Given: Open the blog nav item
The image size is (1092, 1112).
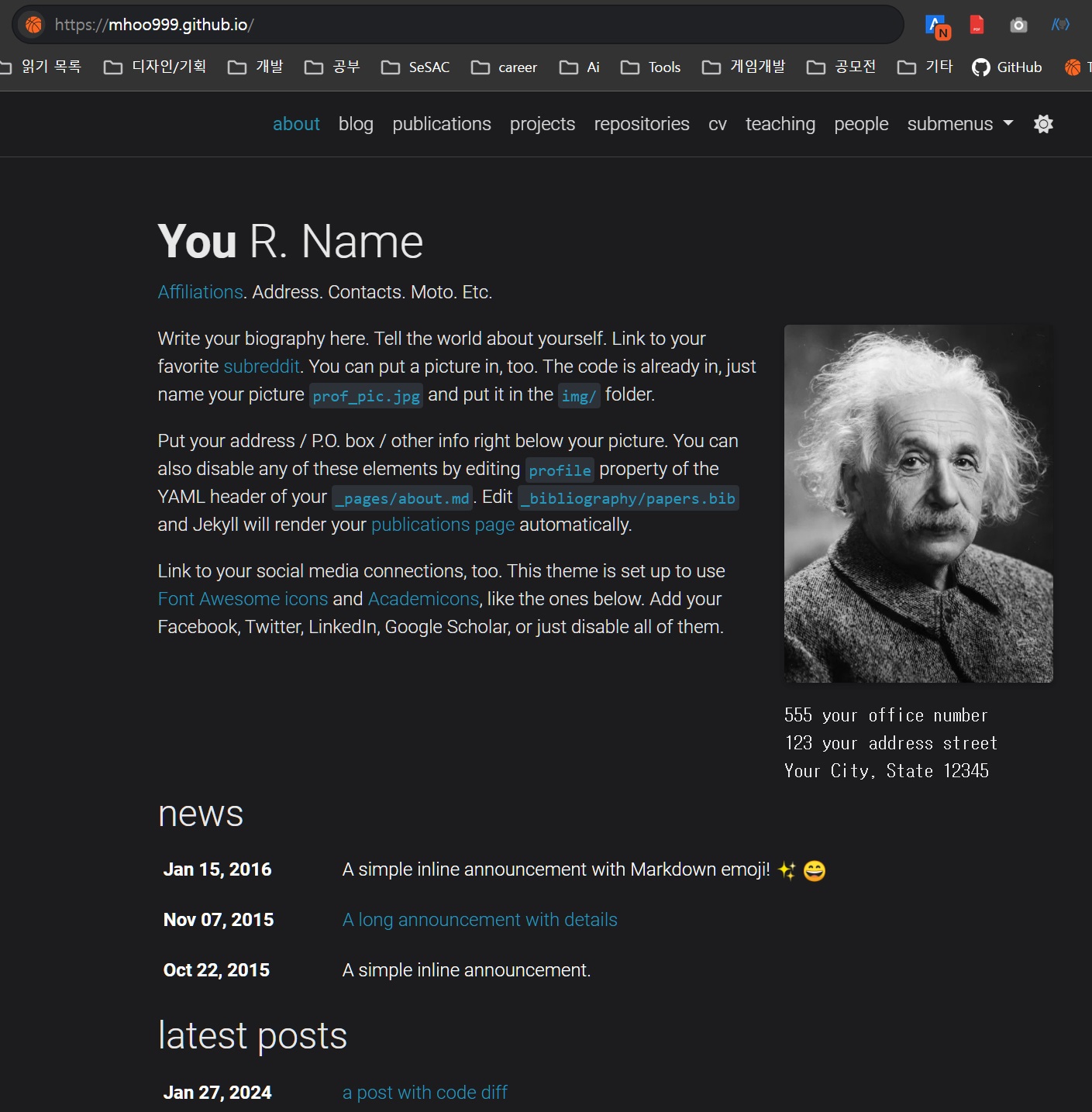Looking at the screenshot, I should click(x=356, y=124).
